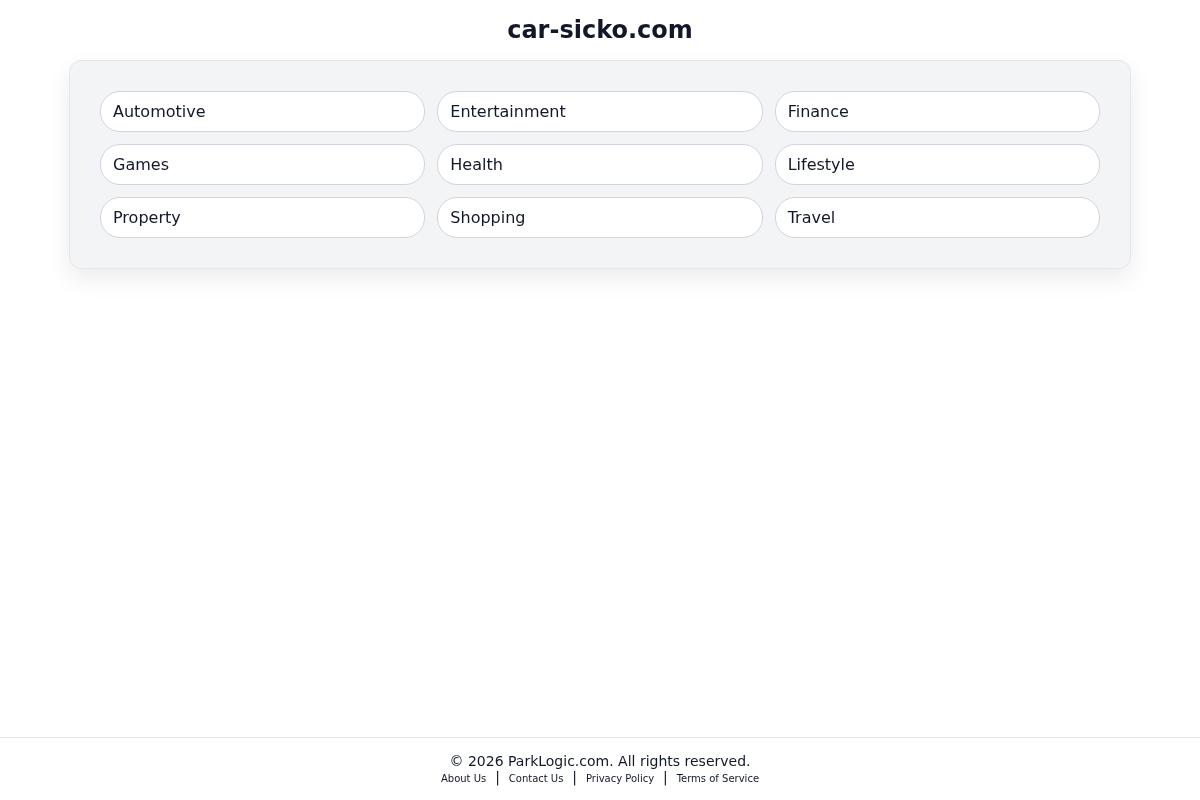The image size is (1200, 800).
Task: Click the car-sicko.com site title
Action: [600, 30]
